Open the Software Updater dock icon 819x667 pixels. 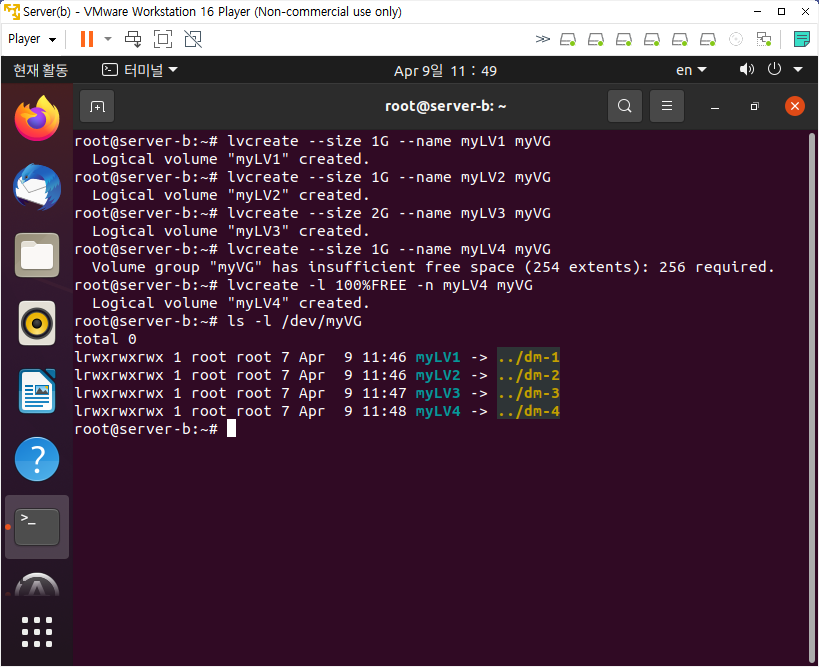point(37,585)
